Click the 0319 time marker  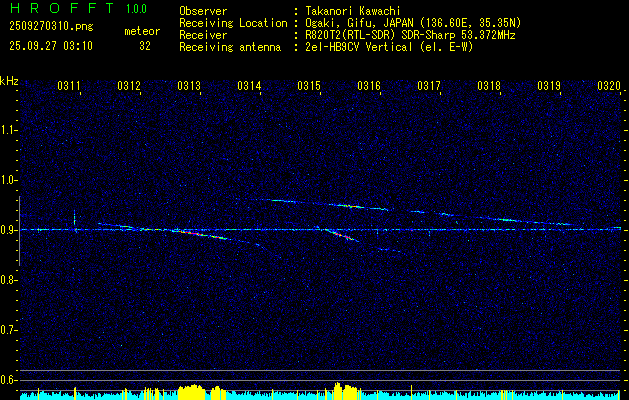[549, 85]
